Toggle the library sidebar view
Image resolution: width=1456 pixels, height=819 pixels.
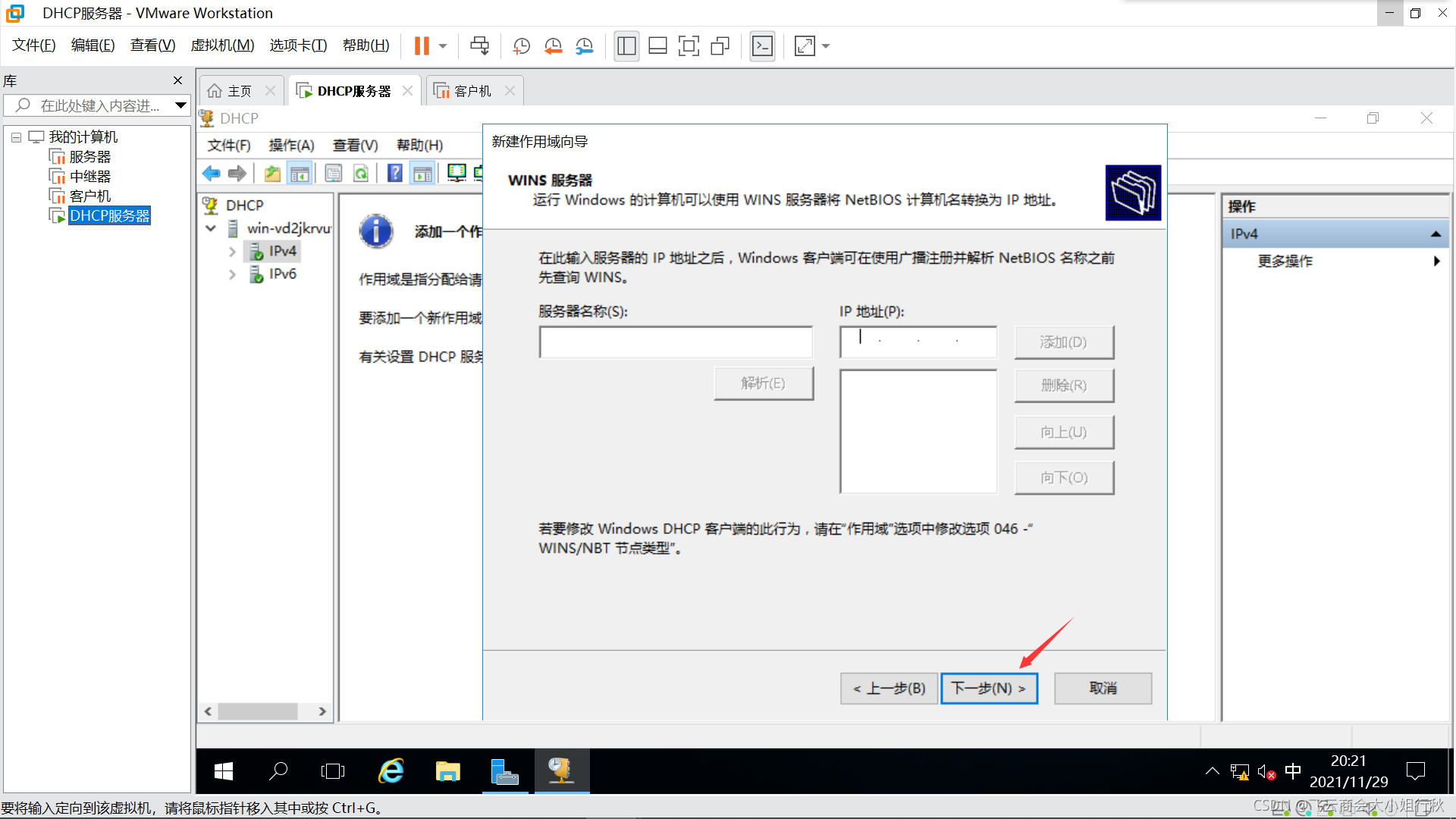626,46
